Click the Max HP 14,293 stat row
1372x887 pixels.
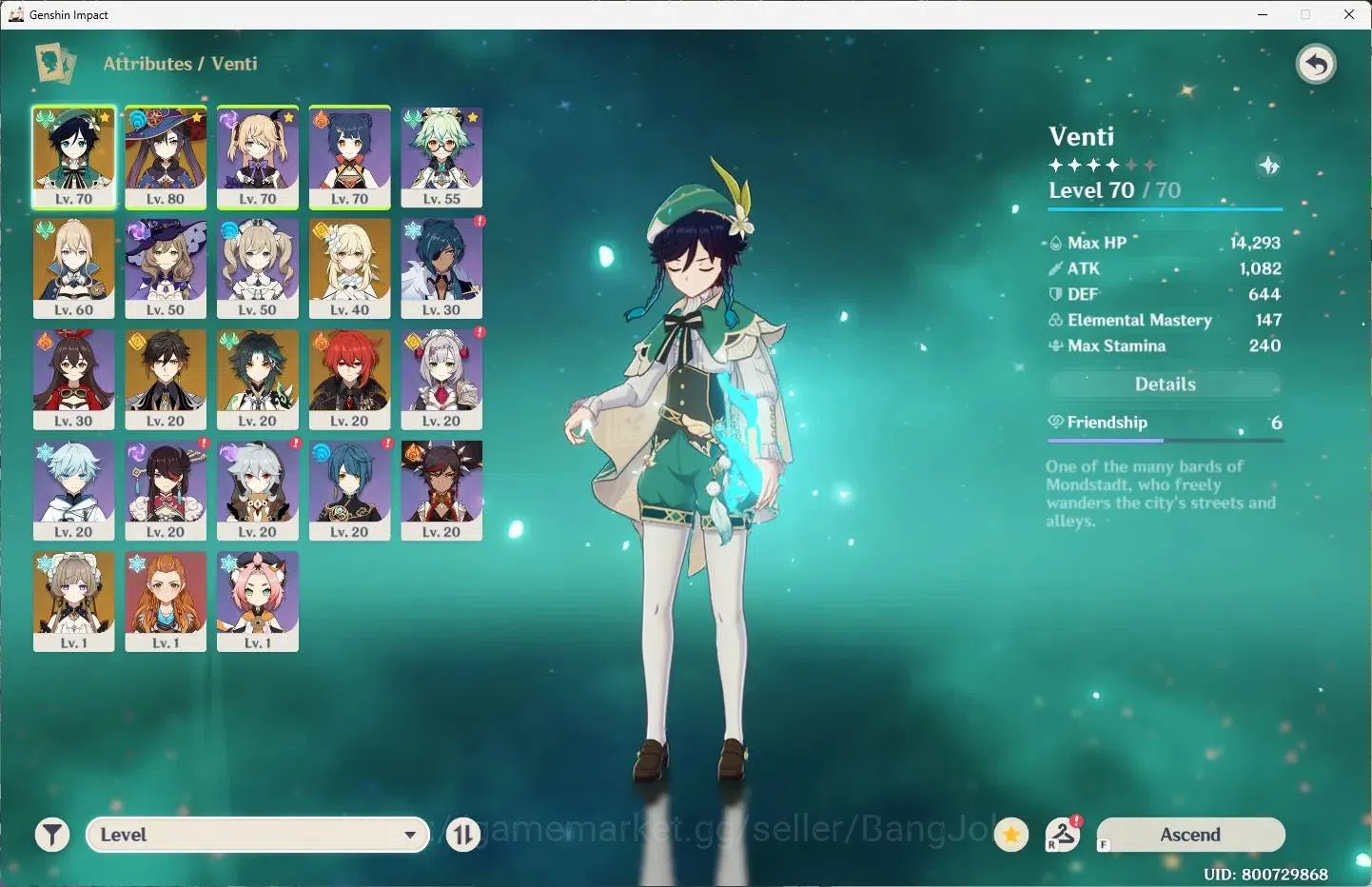[x=1165, y=243]
